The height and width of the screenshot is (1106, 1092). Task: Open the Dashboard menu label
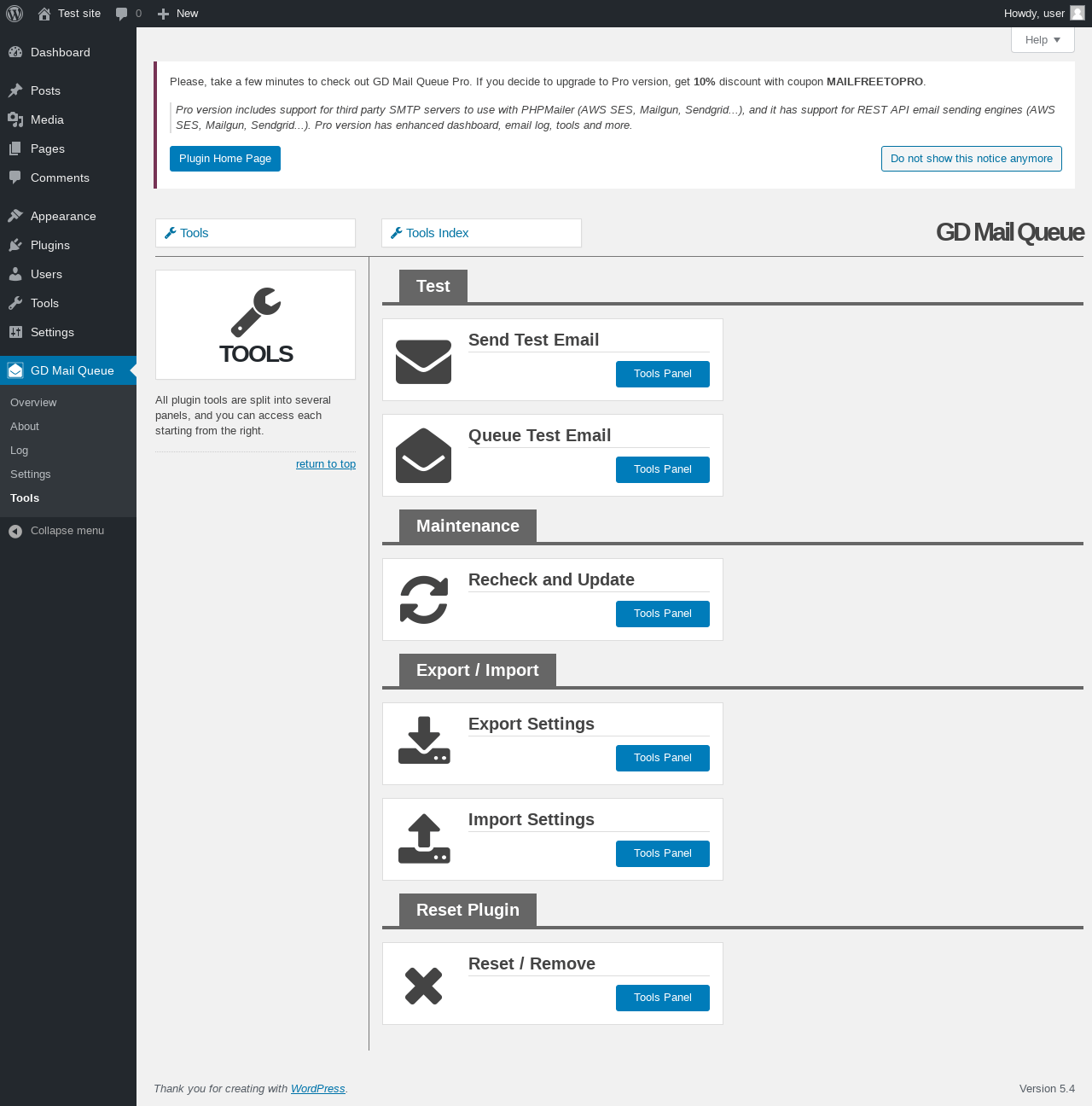pos(61,52)
